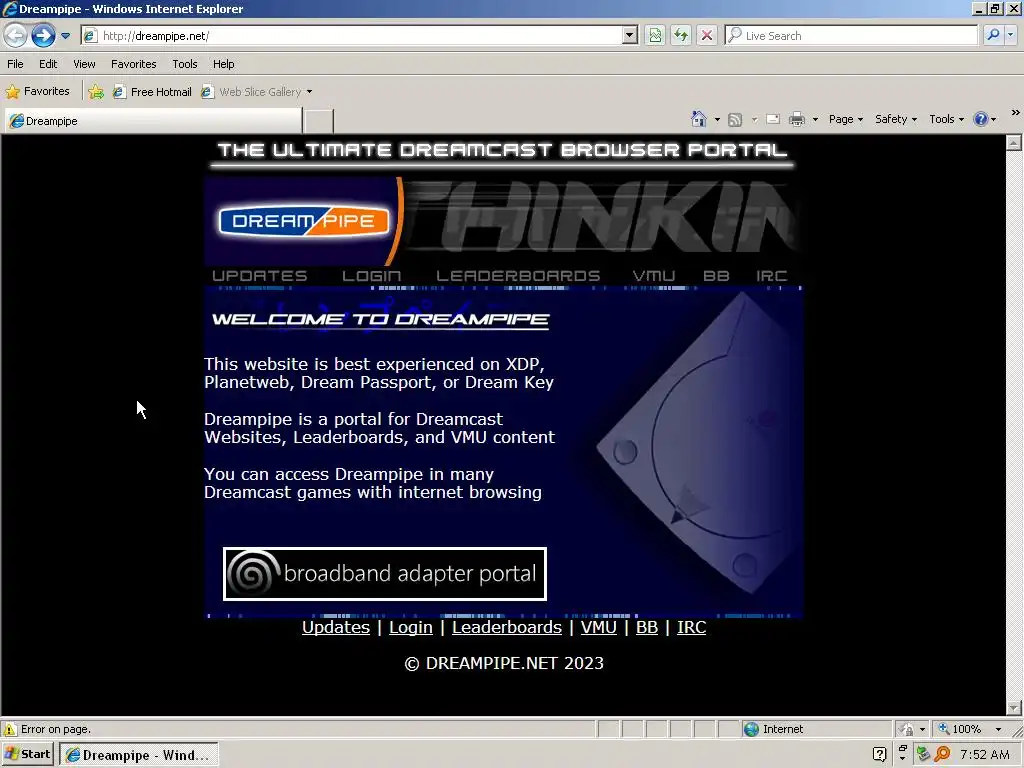The width and height of the screenshot is (1024, 768).
Task: Expand the Print options dropdown arrow
Action: point(815,120)
